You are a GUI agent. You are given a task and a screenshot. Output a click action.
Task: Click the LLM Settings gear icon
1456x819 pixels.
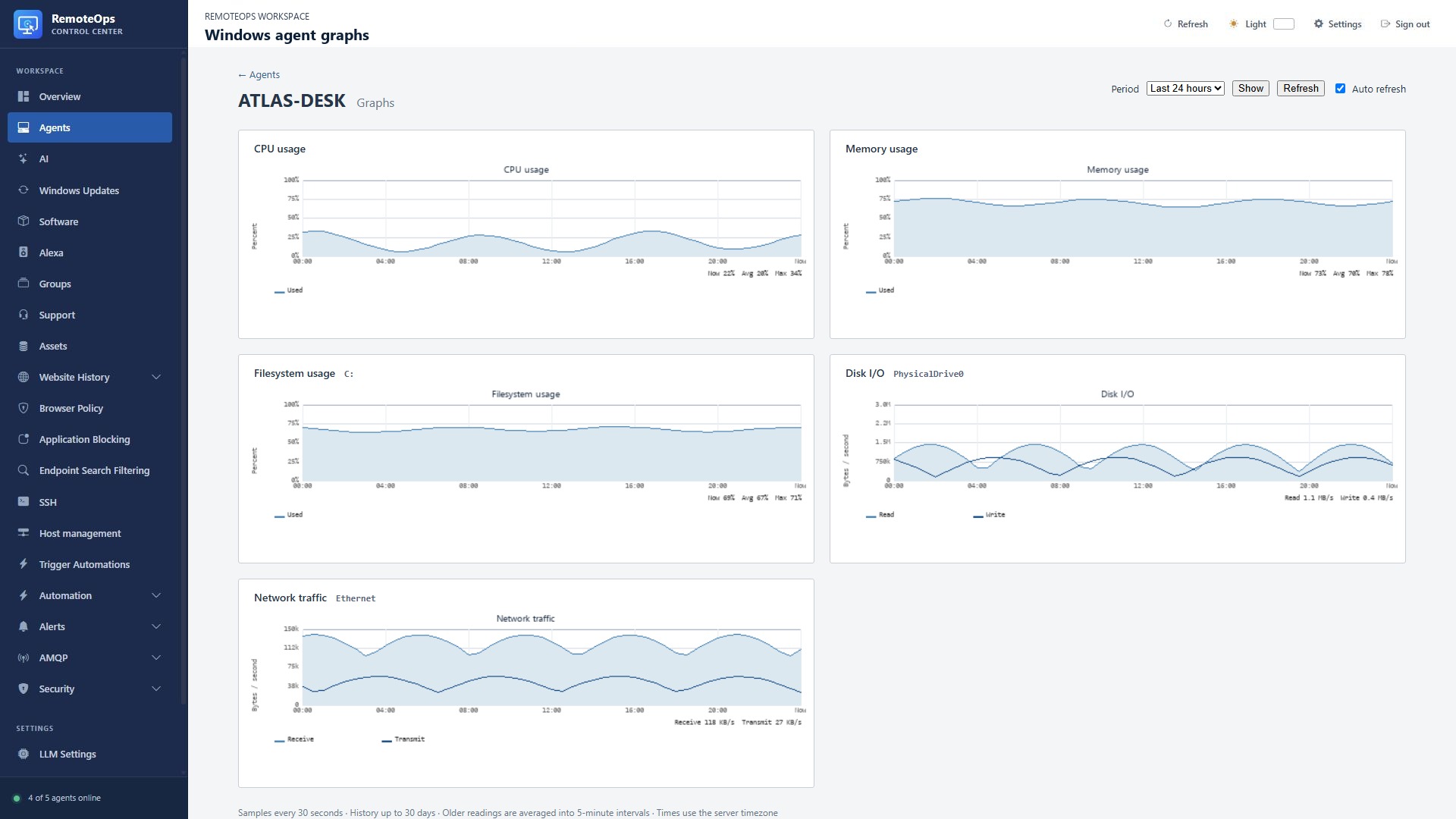tap(24, 754)
